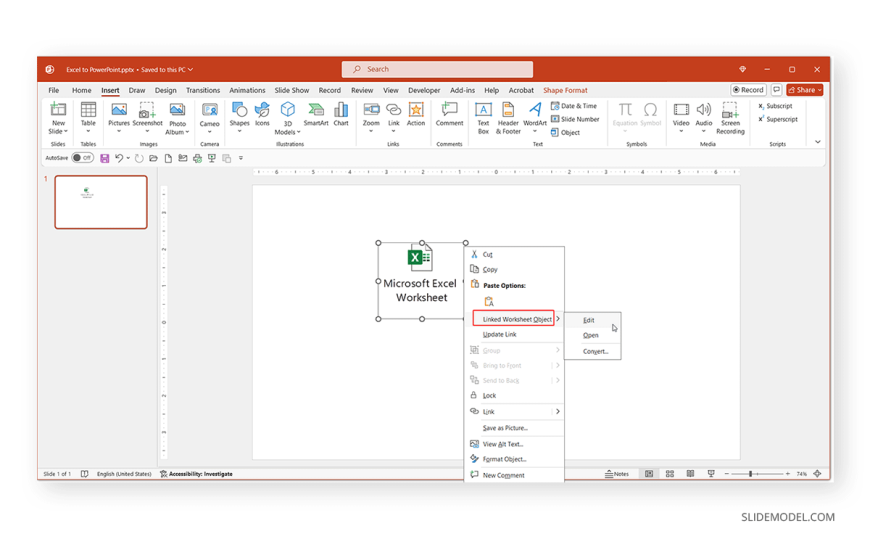
Task: Insert a Video
Action: pos(681,118)
